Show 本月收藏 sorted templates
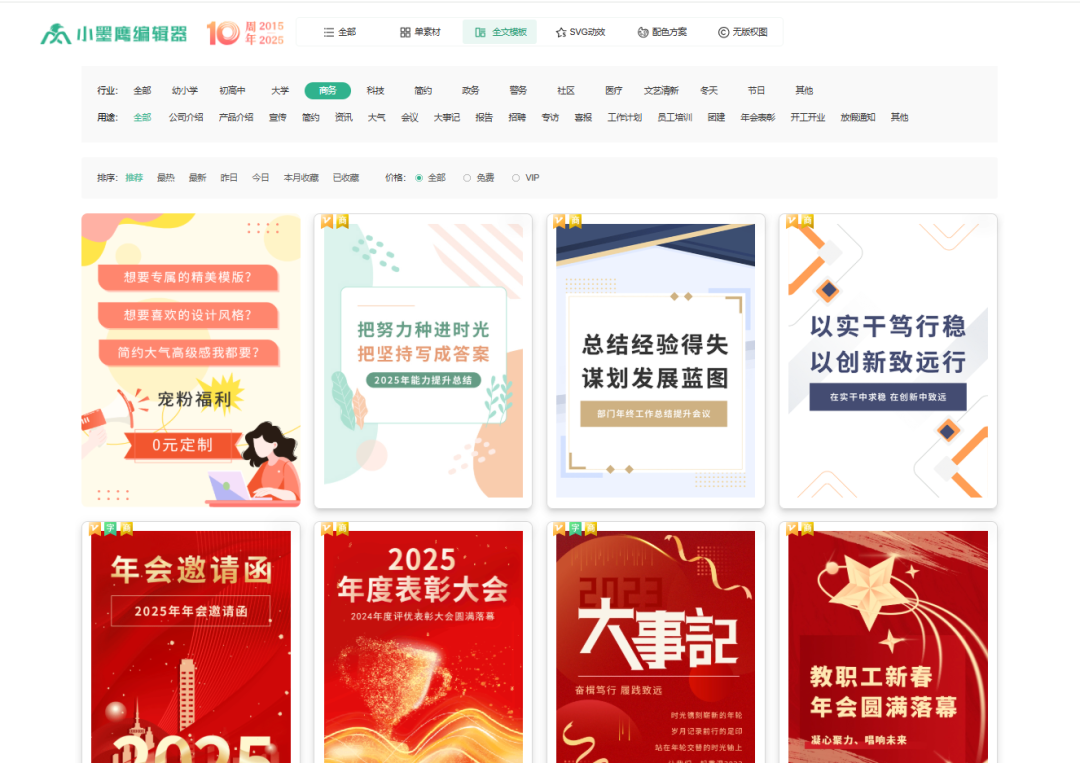The height and width of the screenshot is (763, 1080). (x=301, y=178)
